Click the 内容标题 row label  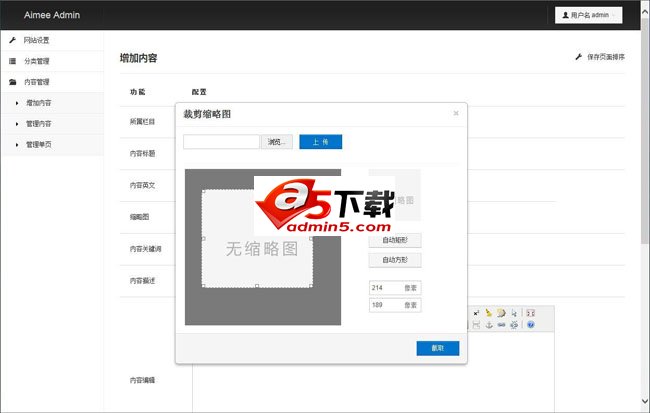[142, 153]
